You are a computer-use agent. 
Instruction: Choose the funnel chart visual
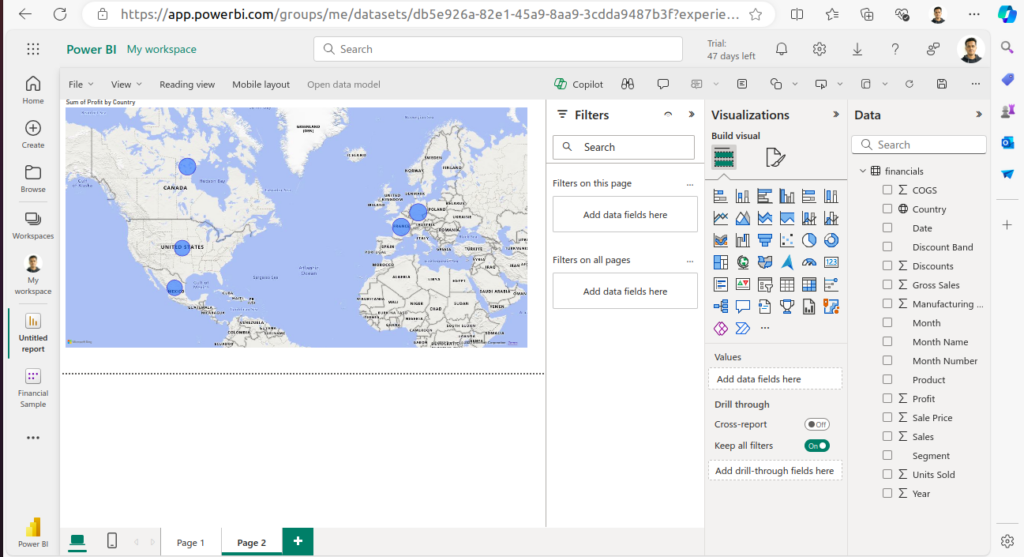[x=765, y=240]
